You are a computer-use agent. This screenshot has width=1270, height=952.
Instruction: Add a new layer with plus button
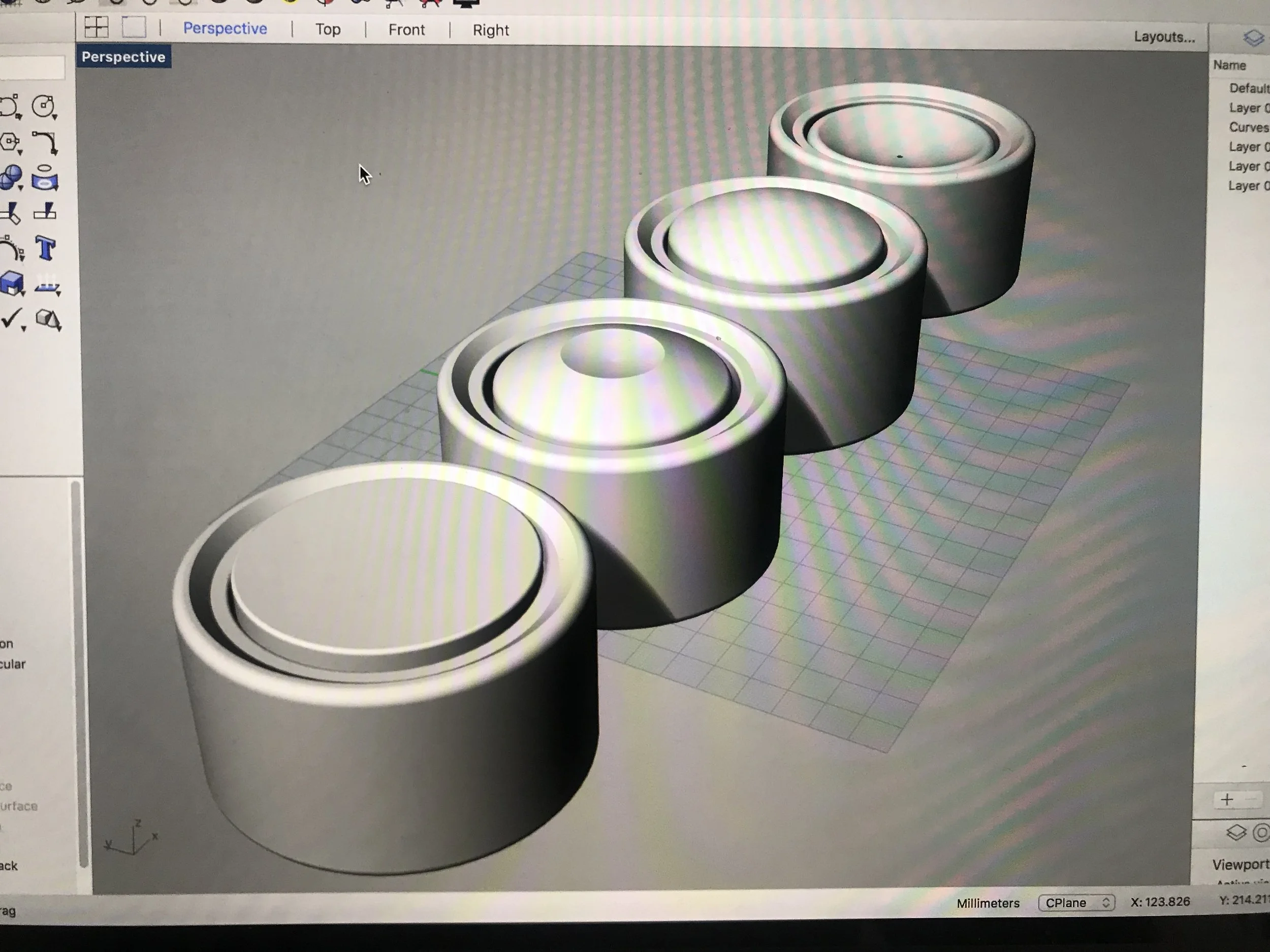(1227, 799)
